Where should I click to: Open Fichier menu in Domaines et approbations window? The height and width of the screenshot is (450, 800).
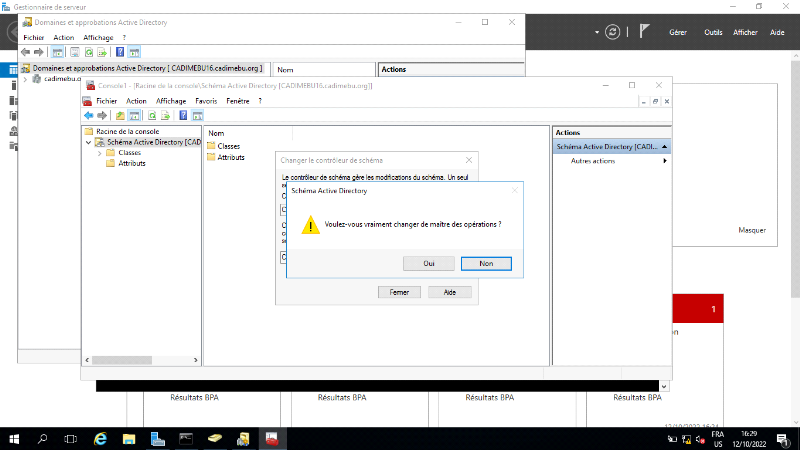coord(34,38)
